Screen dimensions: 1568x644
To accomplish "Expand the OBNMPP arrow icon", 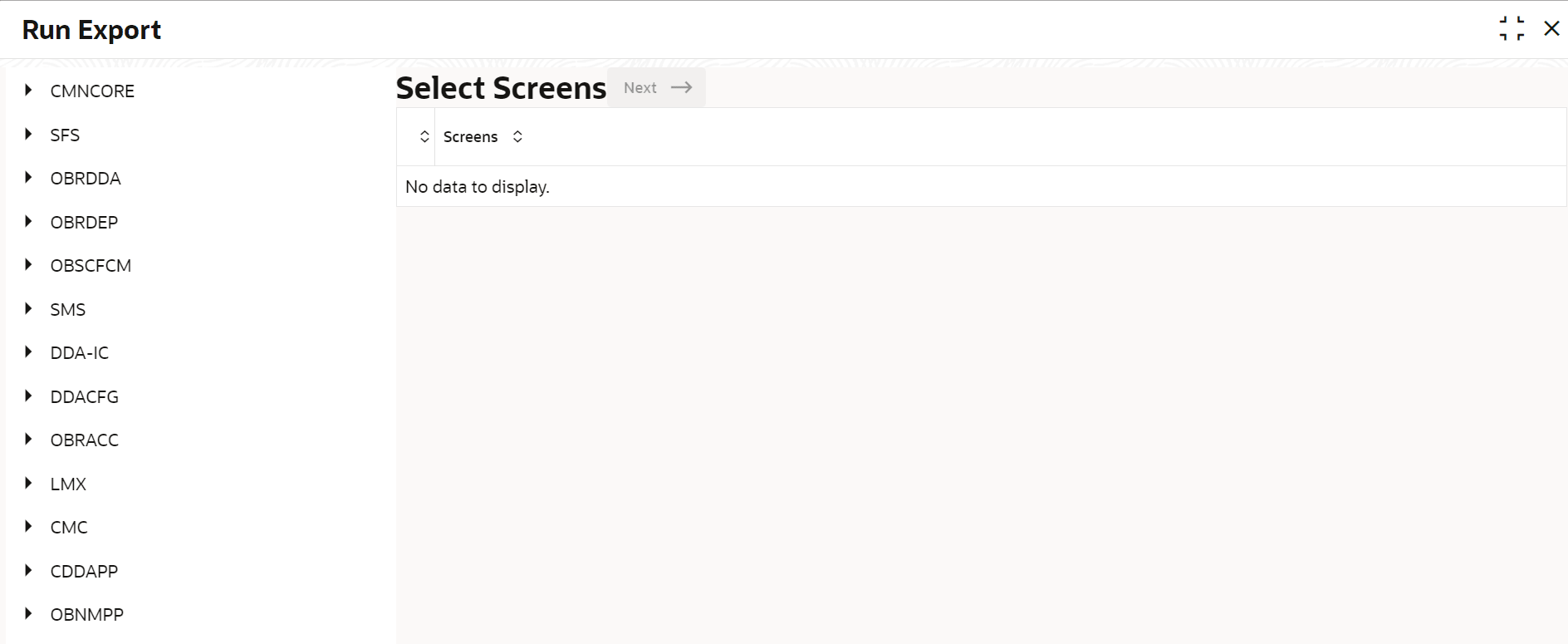I will pyautogui.click(x=28, y=614).
